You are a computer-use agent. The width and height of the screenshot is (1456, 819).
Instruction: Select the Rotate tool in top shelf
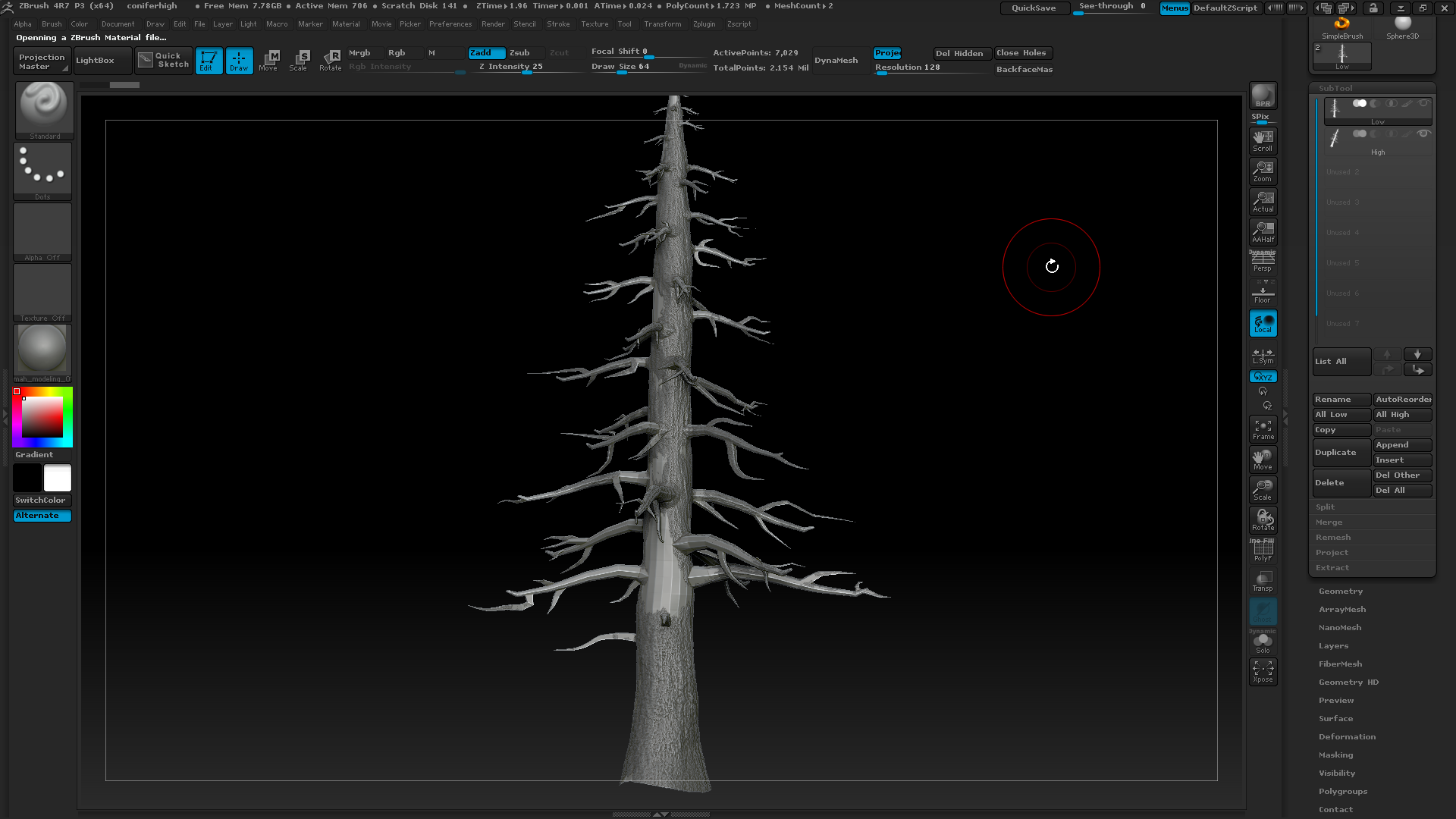pos(331,61)
